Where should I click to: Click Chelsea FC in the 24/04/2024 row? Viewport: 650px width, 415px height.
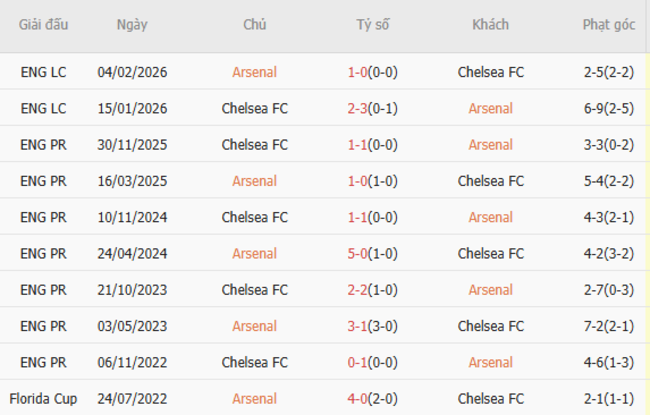point(490,254)
